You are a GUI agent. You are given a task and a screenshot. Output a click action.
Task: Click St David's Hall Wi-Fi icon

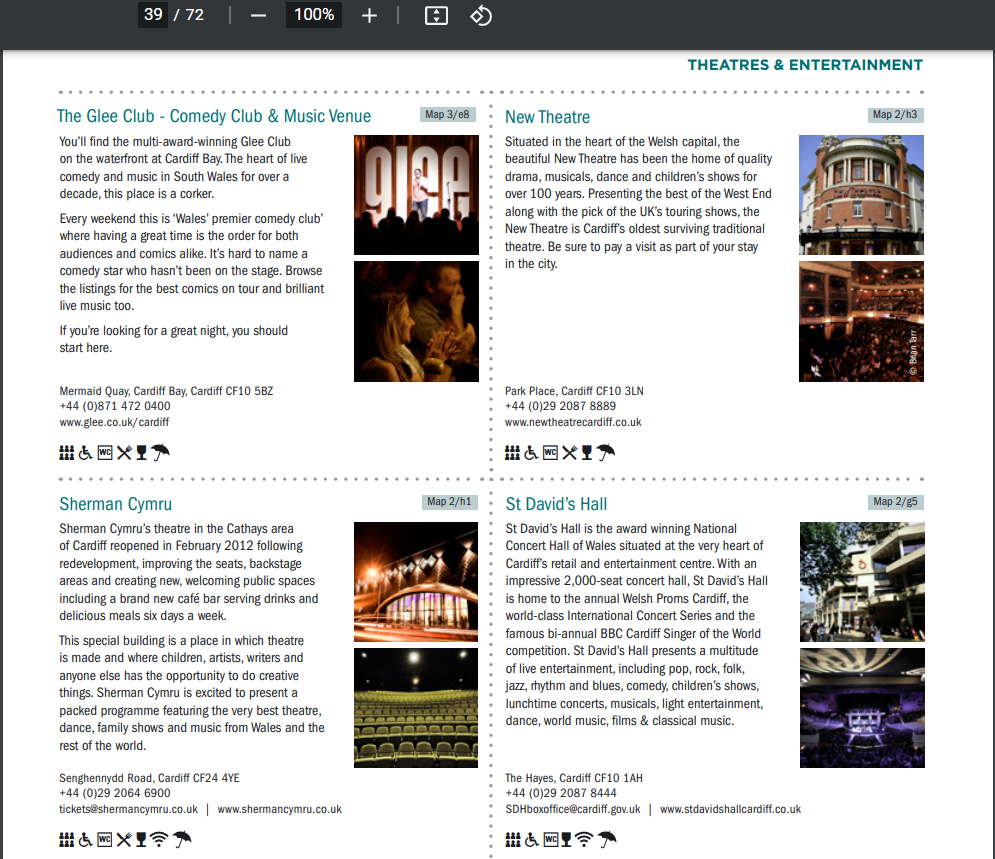tap(584, 839)
